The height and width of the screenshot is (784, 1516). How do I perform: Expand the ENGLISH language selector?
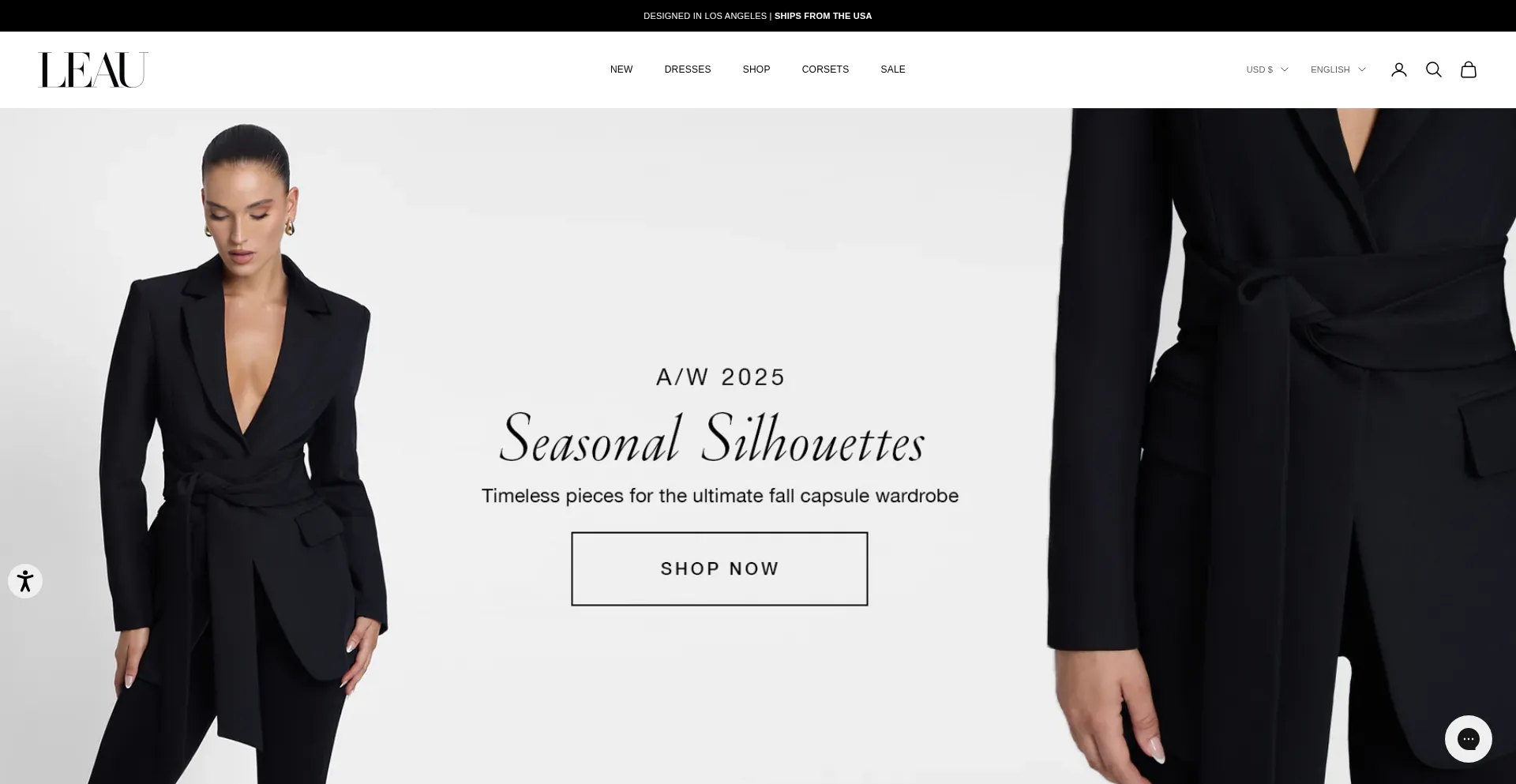(1338, 69)
